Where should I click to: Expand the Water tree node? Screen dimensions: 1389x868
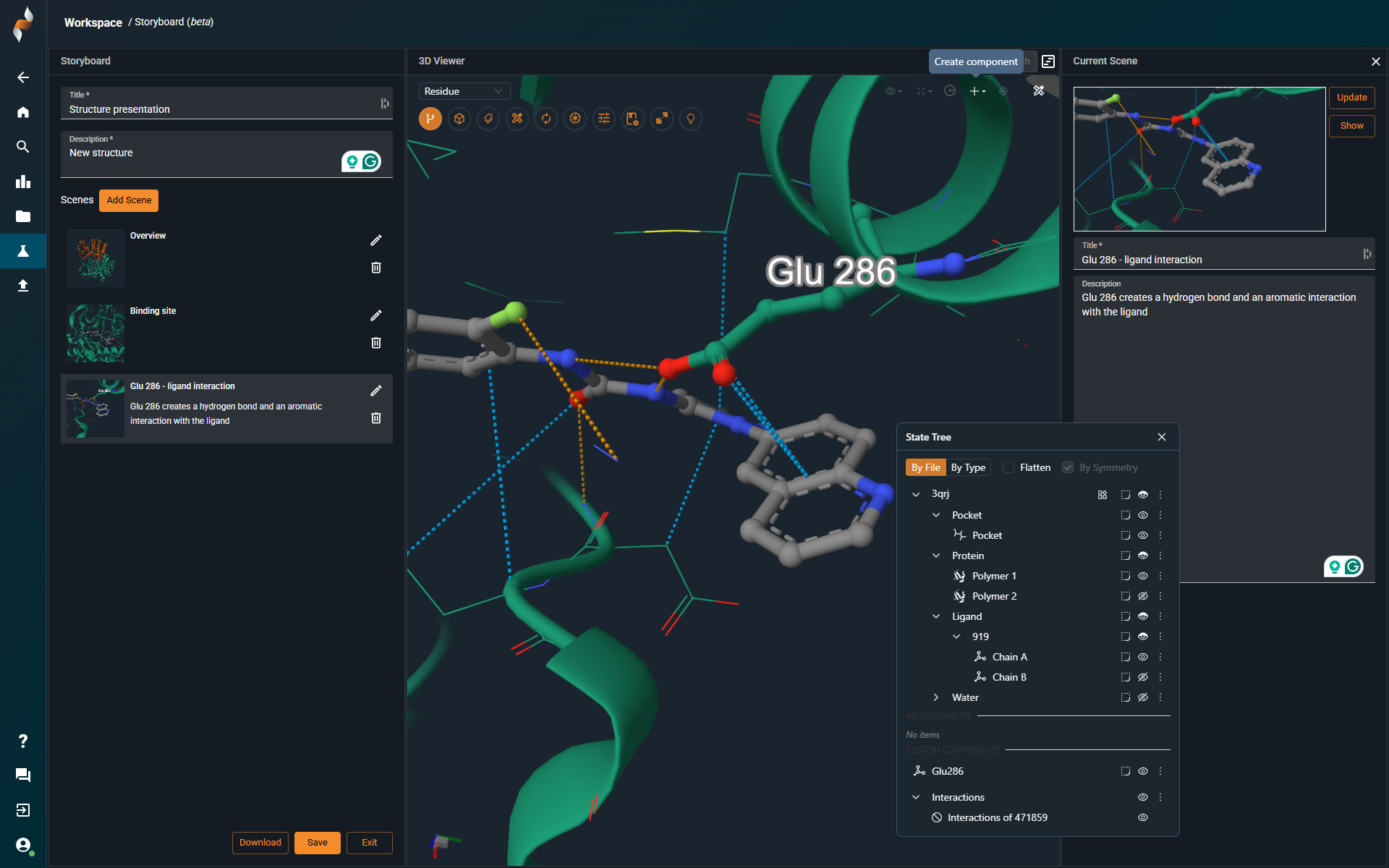[x=936, y=697]
